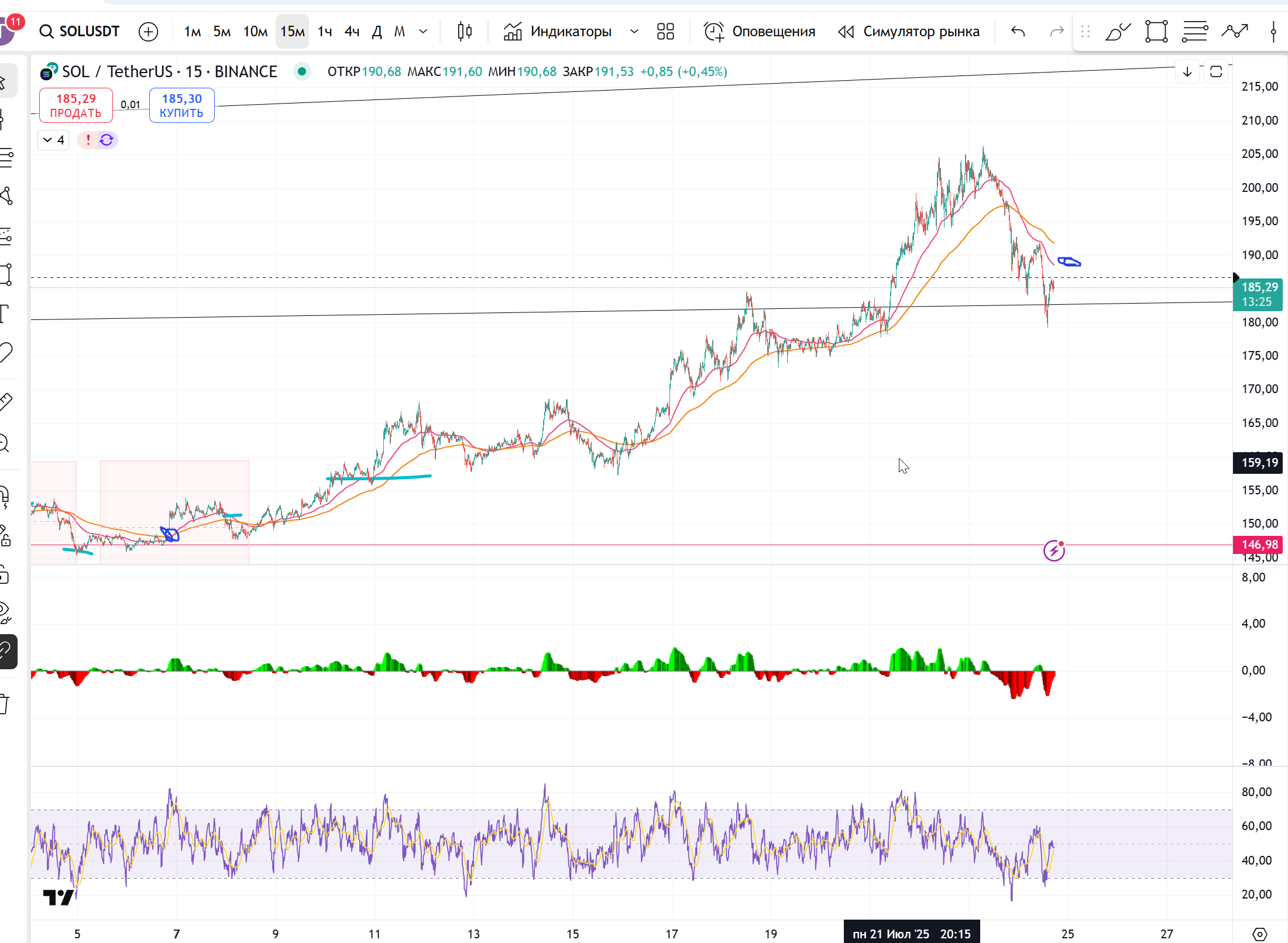Toggle the market open status indicator

tap(301, 71)
